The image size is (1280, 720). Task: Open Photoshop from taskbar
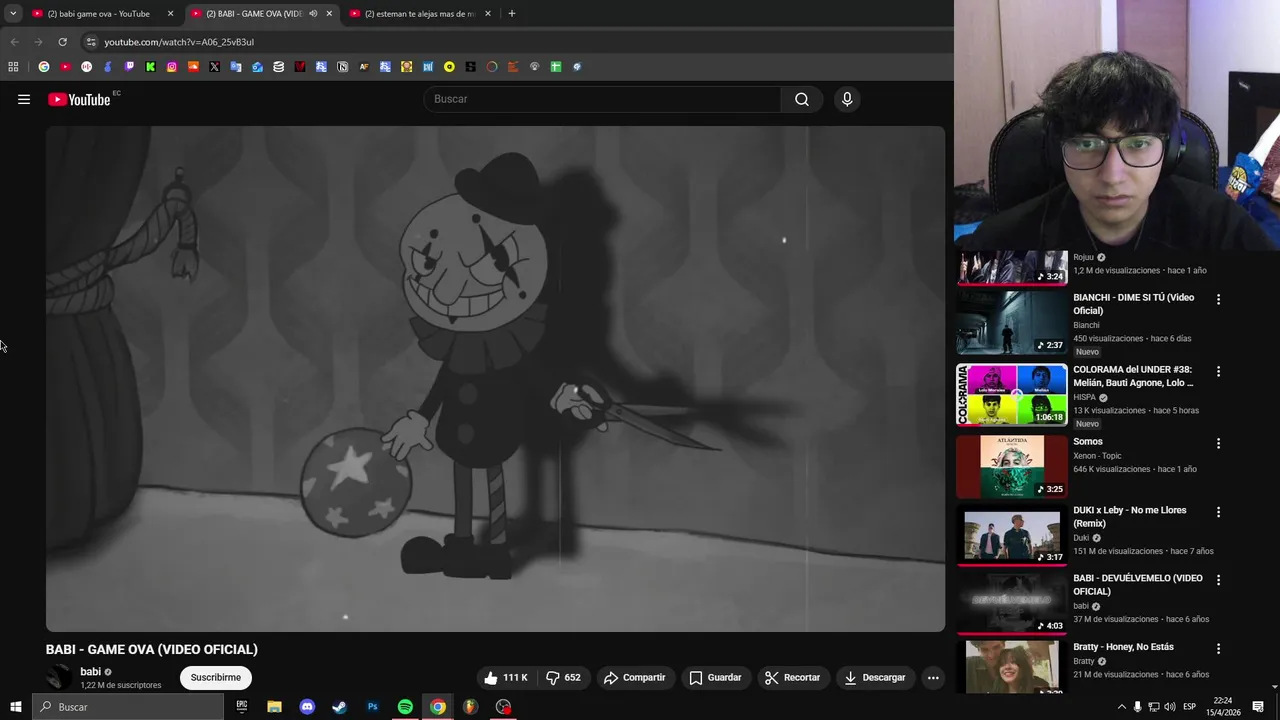[372, 707]
